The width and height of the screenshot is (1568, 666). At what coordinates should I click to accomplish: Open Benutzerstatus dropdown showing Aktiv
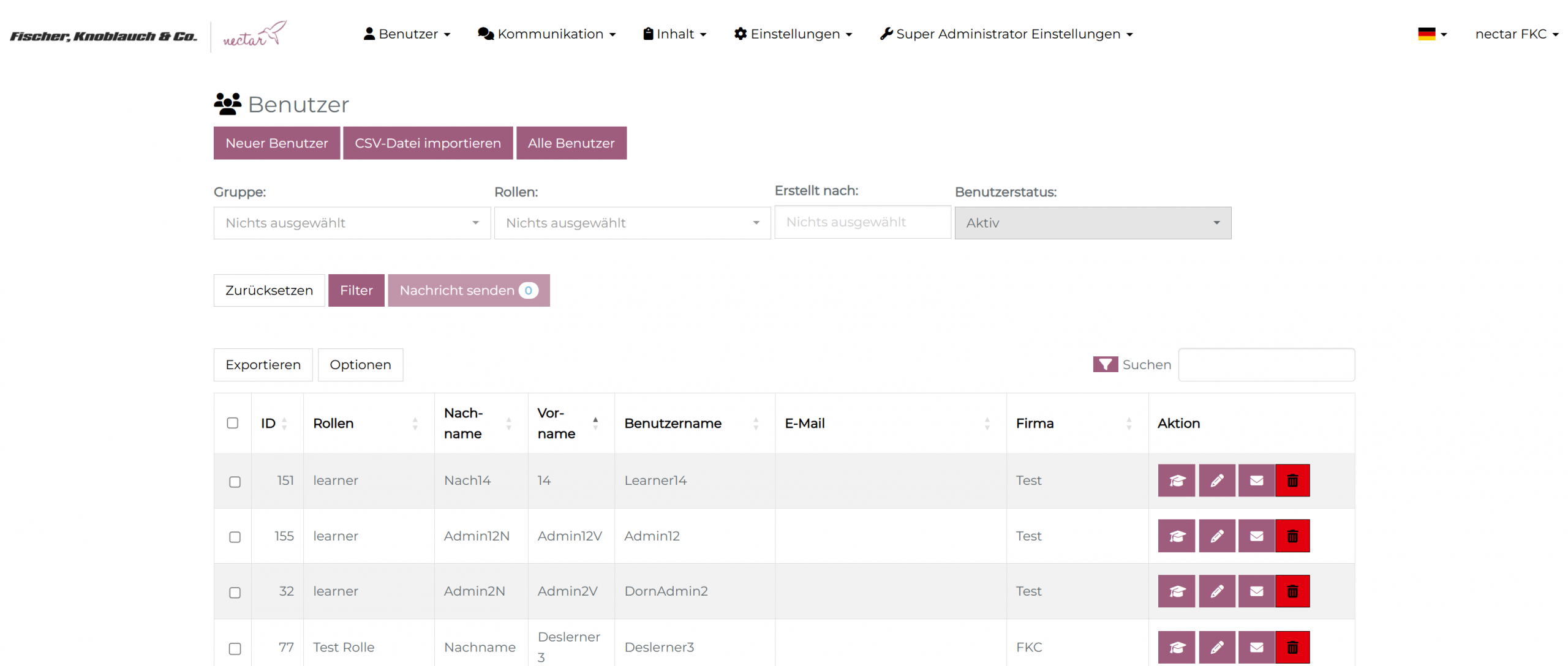[x=1092, y=223]
